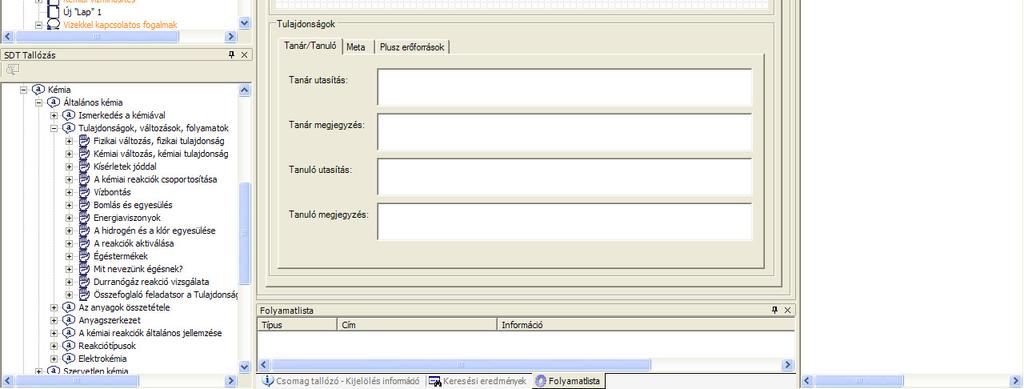Viewport: 1024px width, 389px height.
Task: Click the icon of Összefoglaló feladatsor
Action: [84, 294]
